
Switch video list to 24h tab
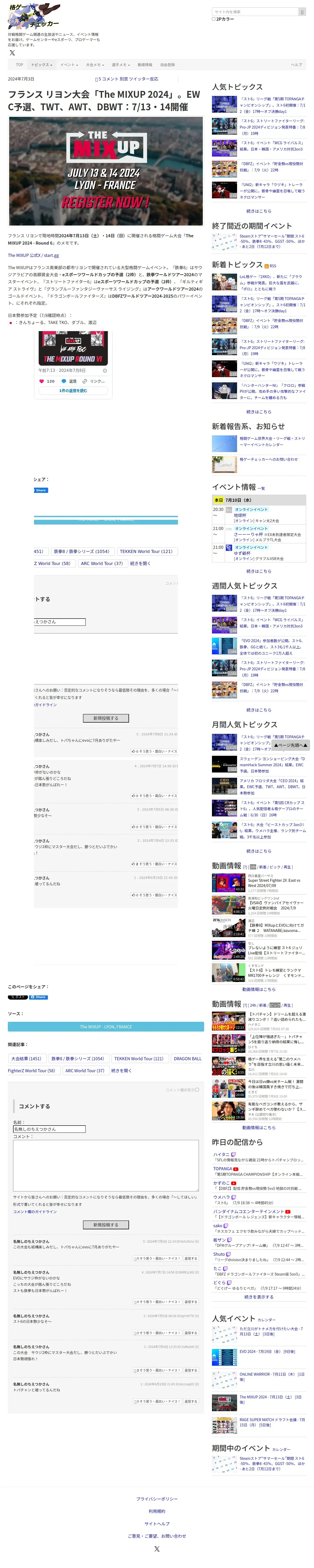(253, 867)
